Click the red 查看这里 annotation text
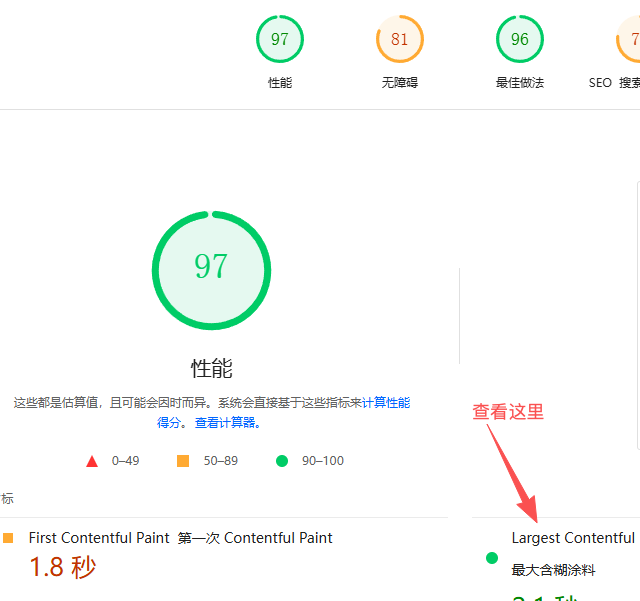The image size is (640, 601). (x=508, y=412)
